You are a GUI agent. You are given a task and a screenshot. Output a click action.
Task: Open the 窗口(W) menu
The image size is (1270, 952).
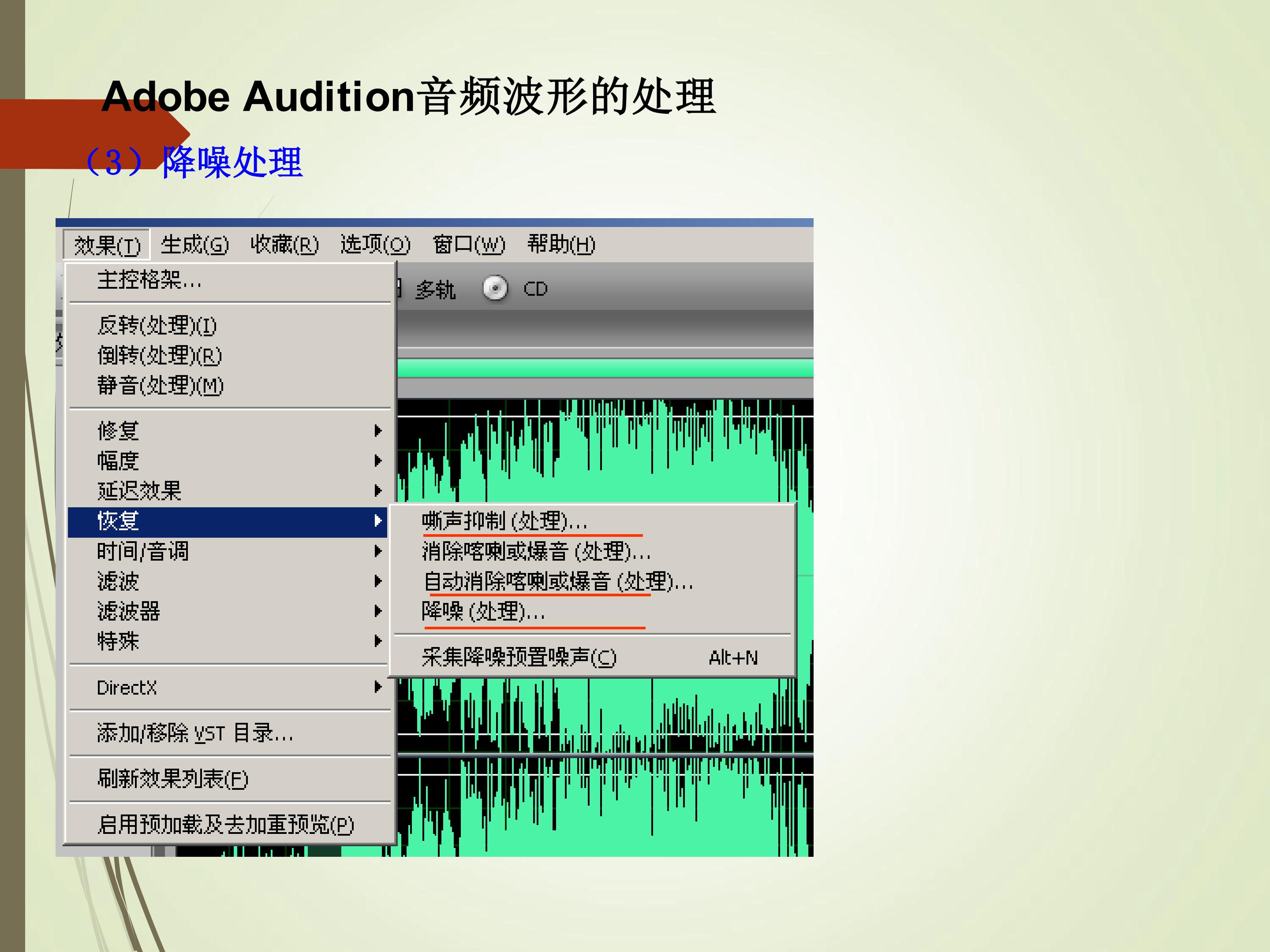(468, 245)
